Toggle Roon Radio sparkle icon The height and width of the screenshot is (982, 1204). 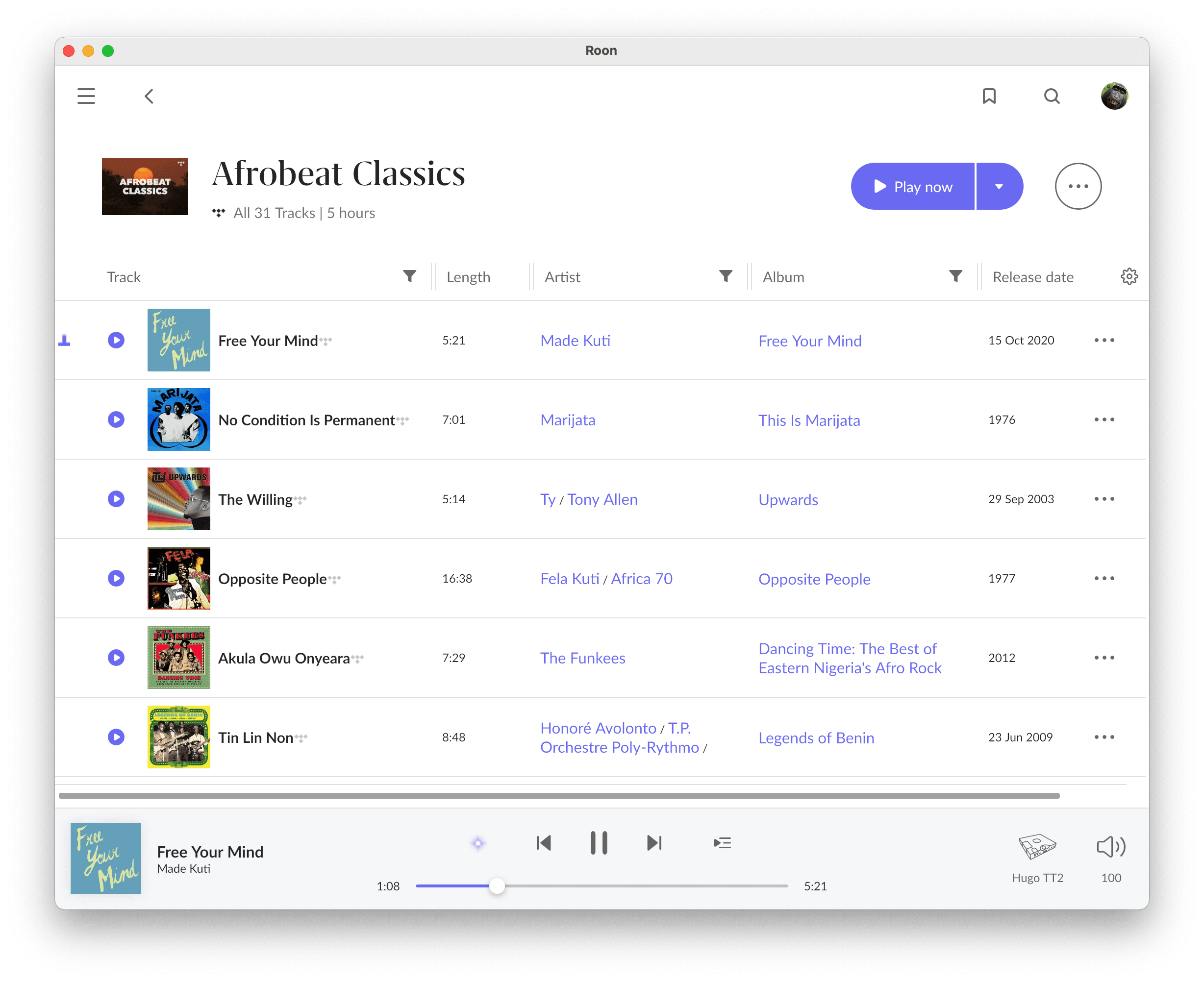pos(478,843)
